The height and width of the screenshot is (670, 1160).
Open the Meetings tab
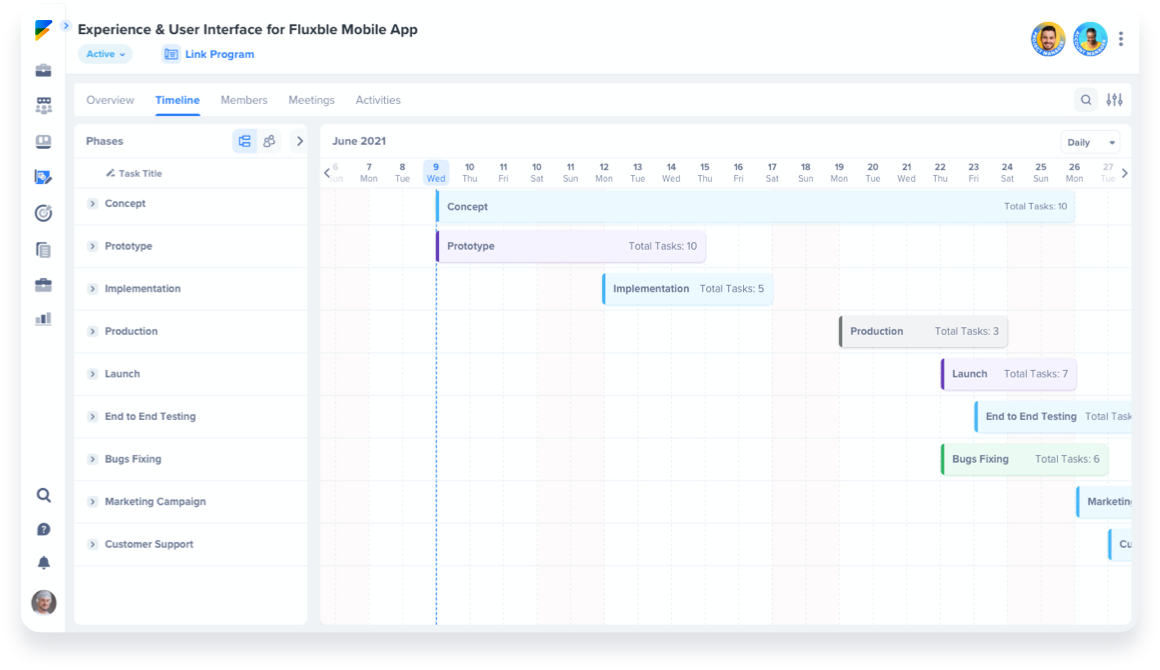click(x=311, y=100)
